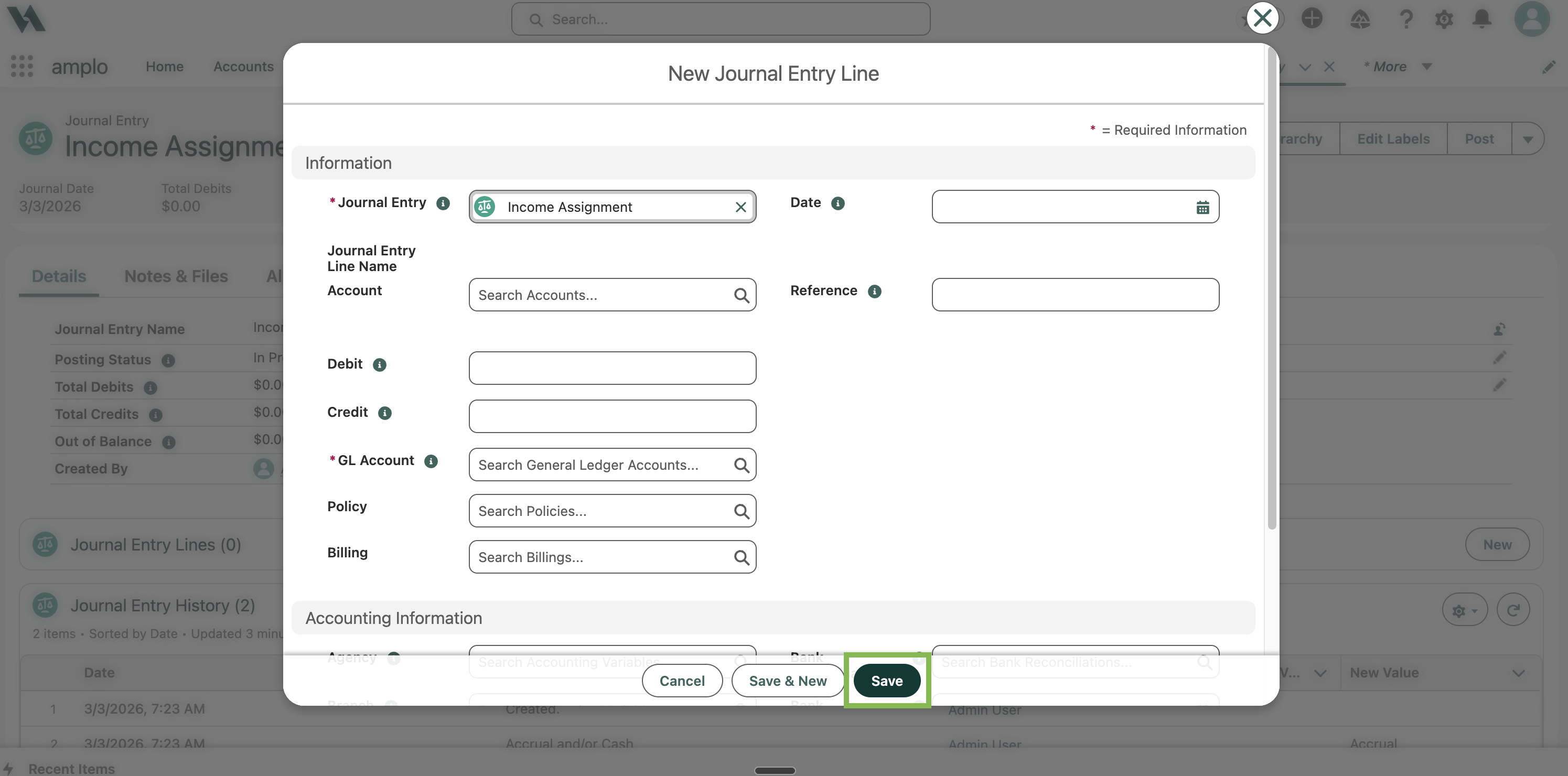The width and height of the screenshot is (1568, 776).
Task: Show Journal Entry field info tooltip
Action: pyautogui.click(x=443, y=203)
